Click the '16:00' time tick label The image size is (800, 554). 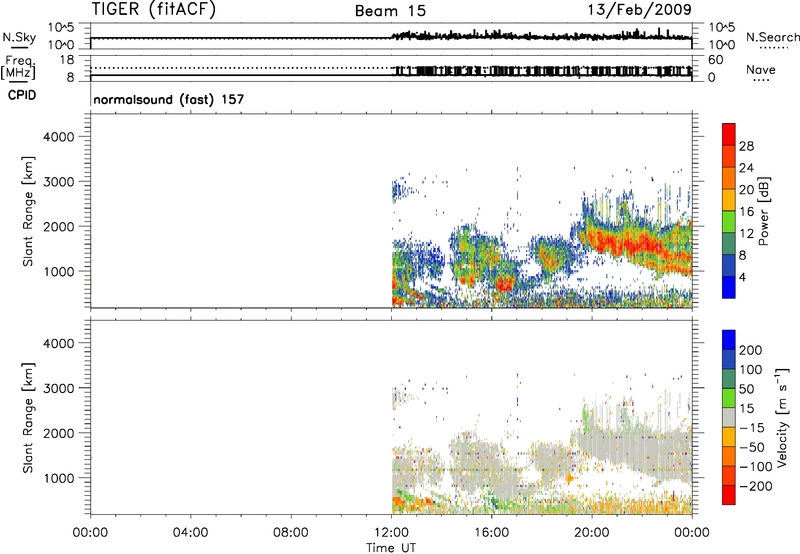[491, 533]
